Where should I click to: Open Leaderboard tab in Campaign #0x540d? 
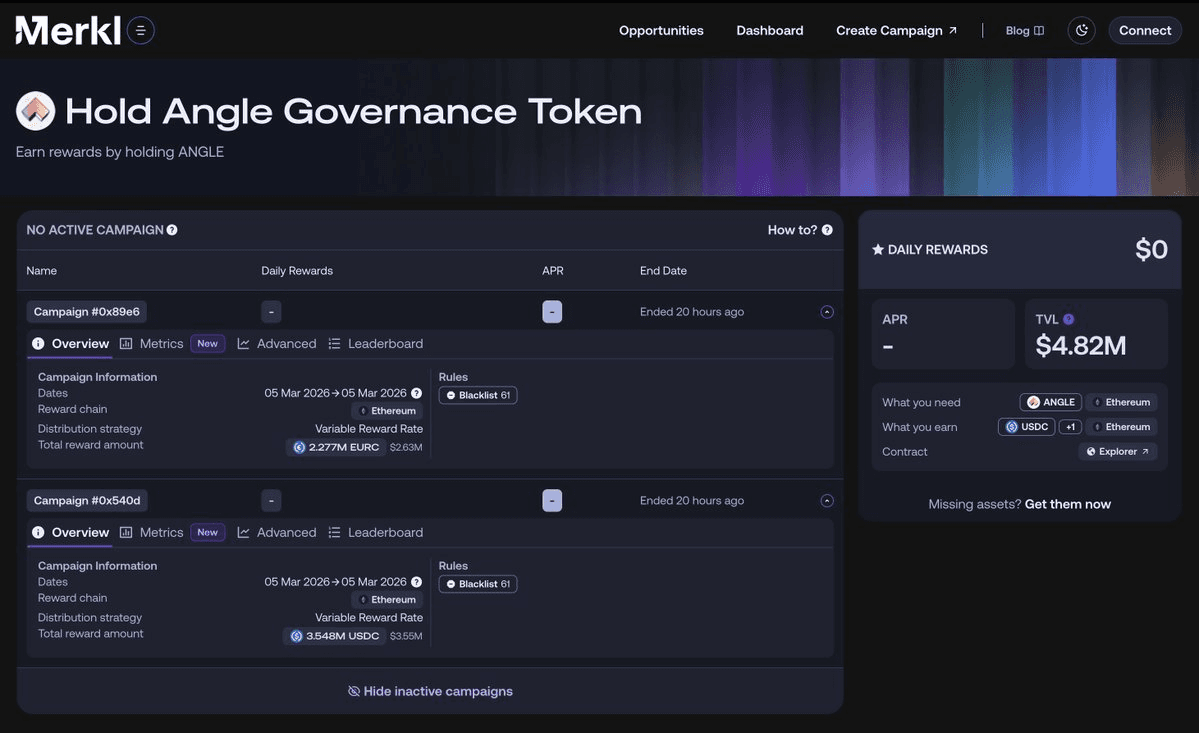[376, 533]
